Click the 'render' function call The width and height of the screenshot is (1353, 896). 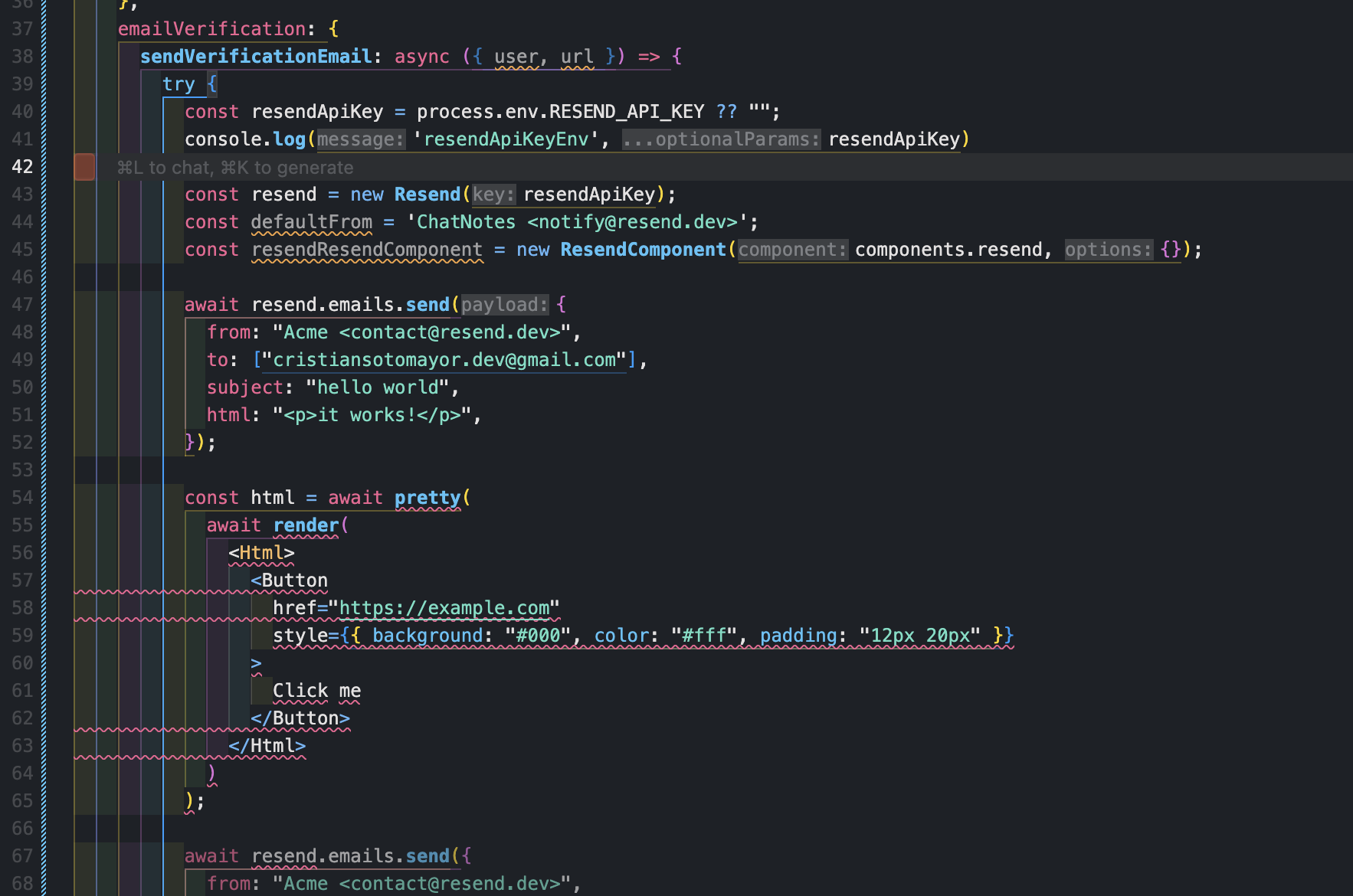click(x=306, y=525)
